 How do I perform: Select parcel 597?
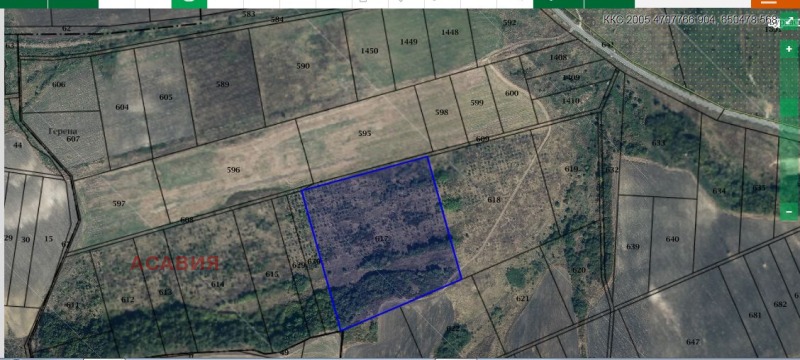click(x=119, y=203)
